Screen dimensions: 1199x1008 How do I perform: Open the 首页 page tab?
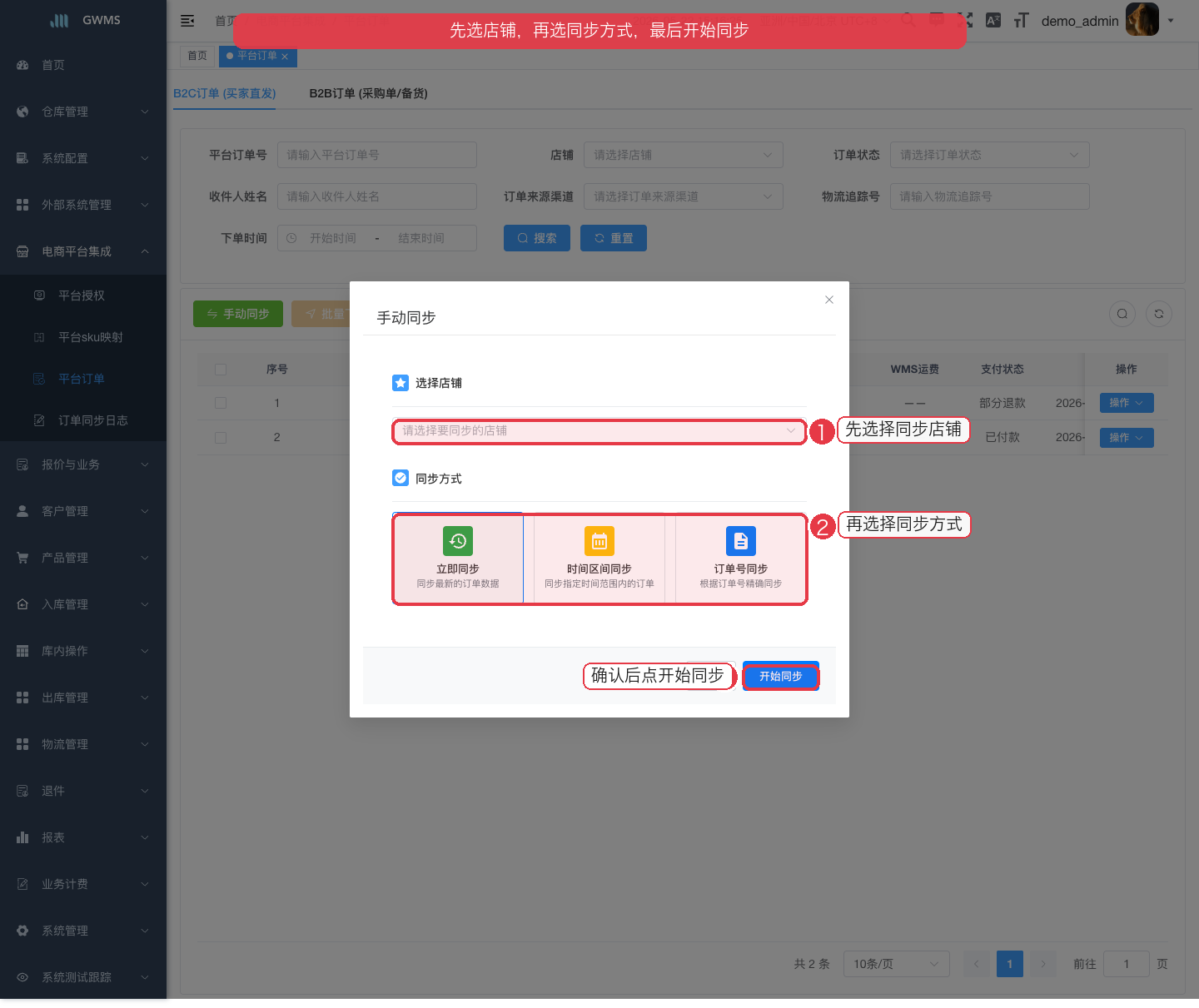point(197,56)
